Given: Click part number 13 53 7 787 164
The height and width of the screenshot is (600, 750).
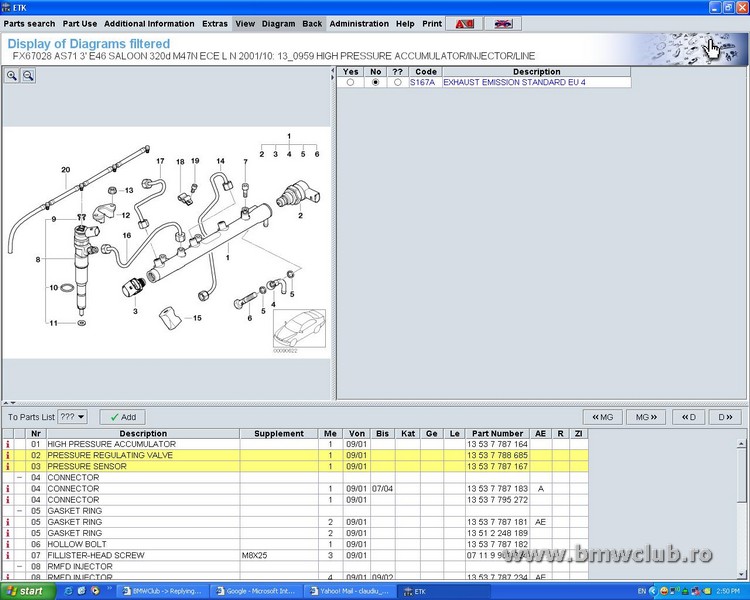Looking at the screenshot, I should point(497,444).
